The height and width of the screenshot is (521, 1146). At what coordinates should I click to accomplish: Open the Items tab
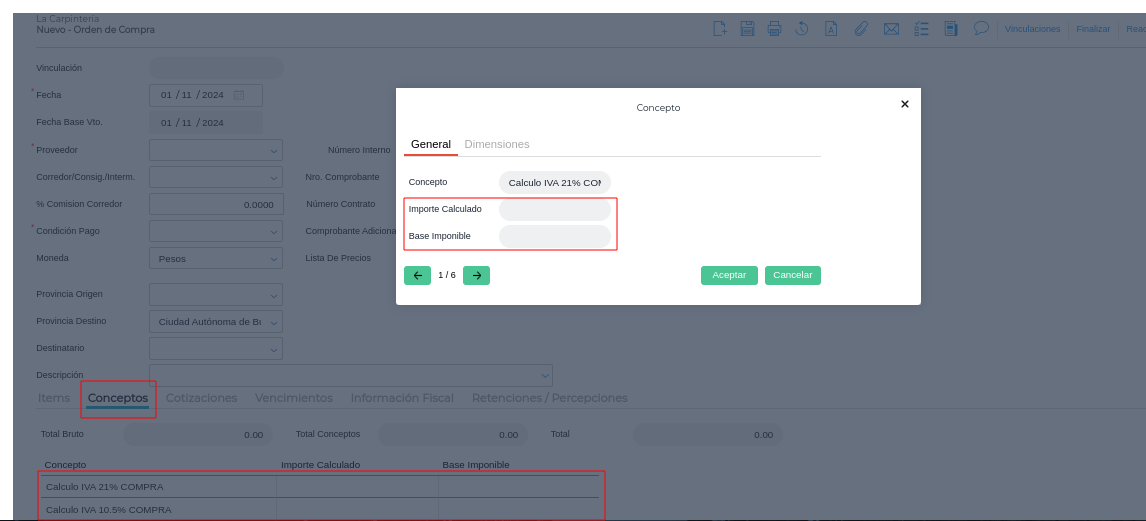pyautogui.click(x=54, y=398)
